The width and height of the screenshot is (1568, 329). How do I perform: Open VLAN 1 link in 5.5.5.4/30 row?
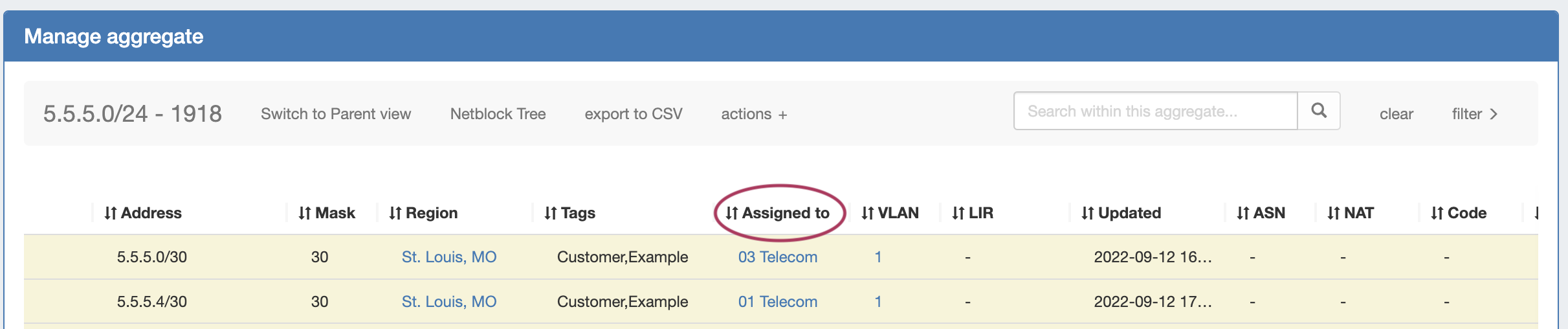point(878,302)
